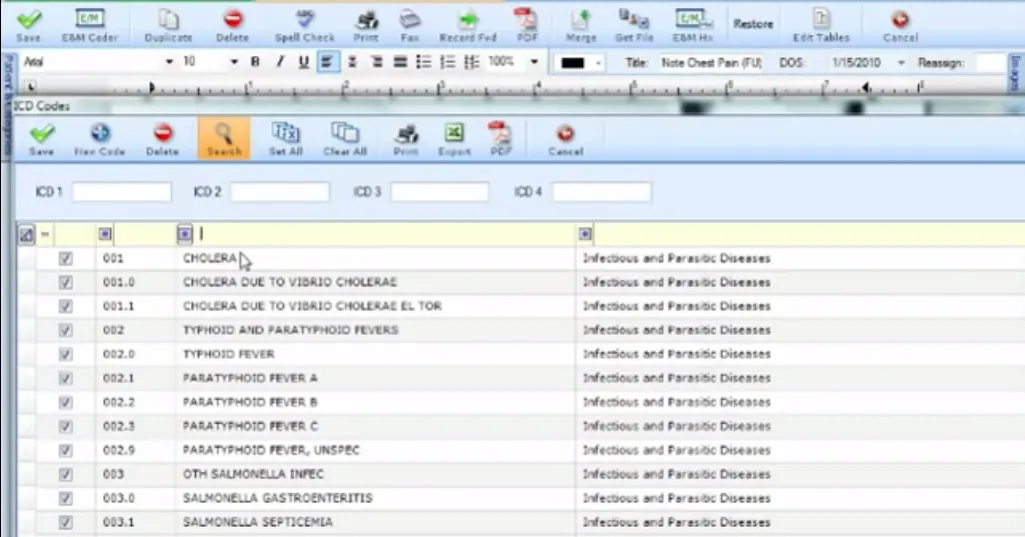Select row PARATYPHOID FEVER, UNSPEC
Image resolution: width=1025 pixels, height=537 pixels.
(521, 450)
